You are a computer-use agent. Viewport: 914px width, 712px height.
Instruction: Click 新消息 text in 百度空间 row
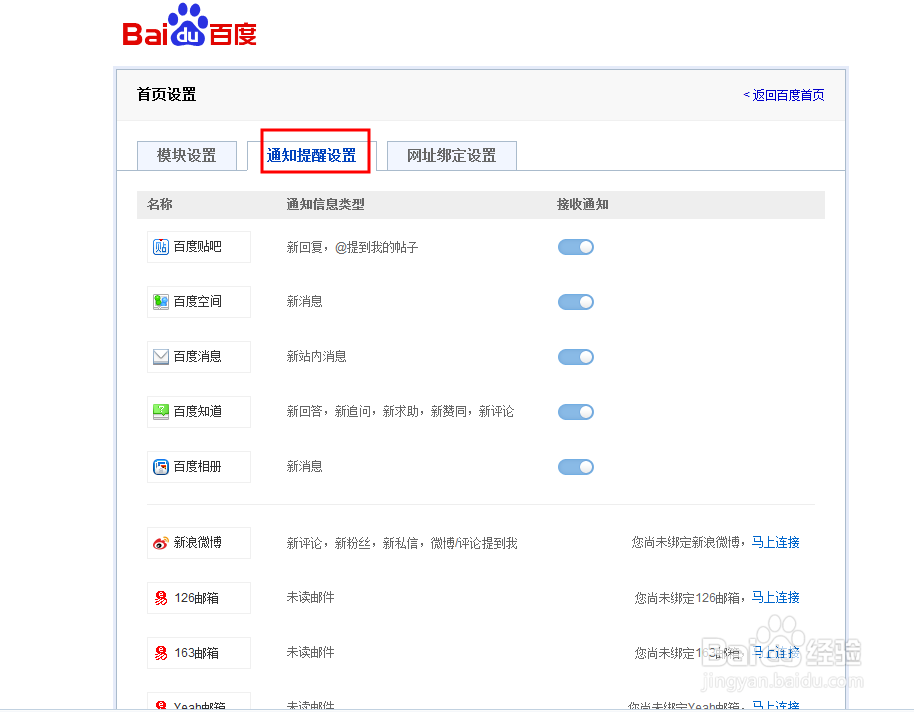click(304, 301)
